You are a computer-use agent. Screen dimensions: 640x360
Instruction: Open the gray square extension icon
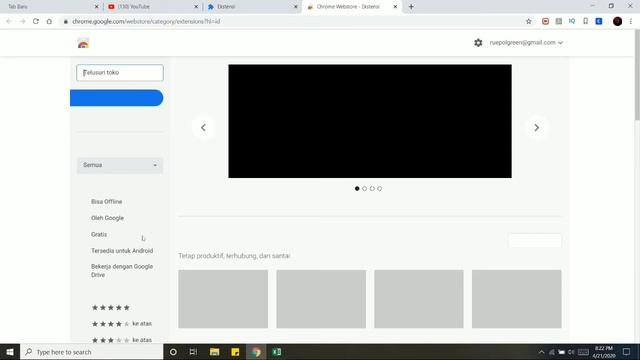pos(559,21)
